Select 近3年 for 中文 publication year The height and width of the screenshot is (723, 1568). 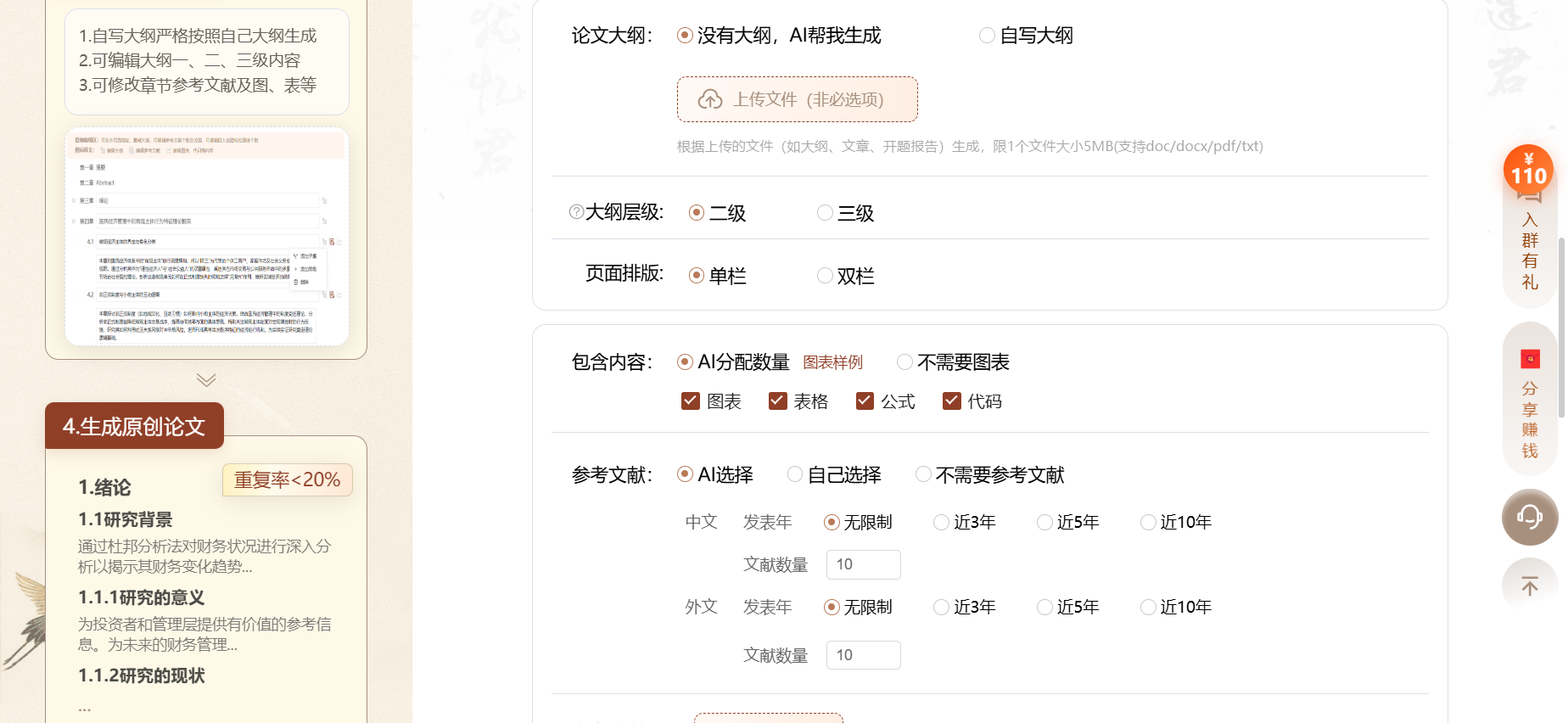click(965, 522)
